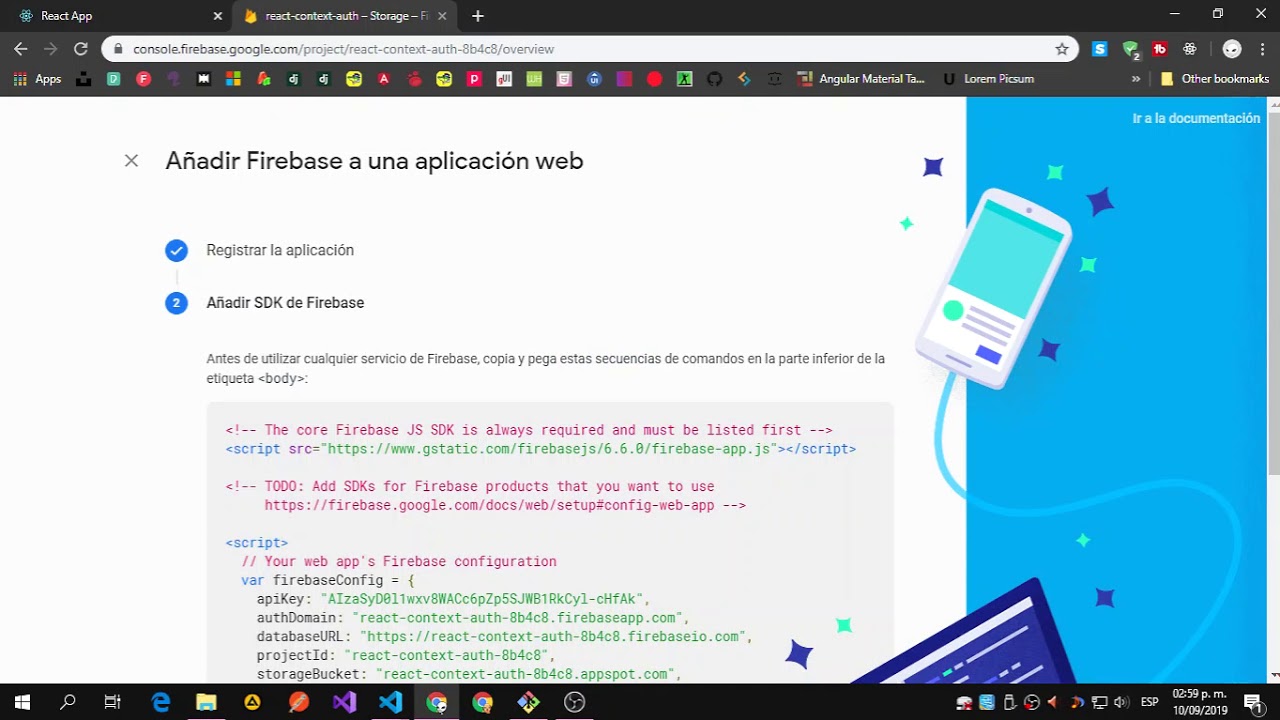1280x720 pixels.
Task: Open File Explorer from the taskbar
Action: (x=206, y=702)
